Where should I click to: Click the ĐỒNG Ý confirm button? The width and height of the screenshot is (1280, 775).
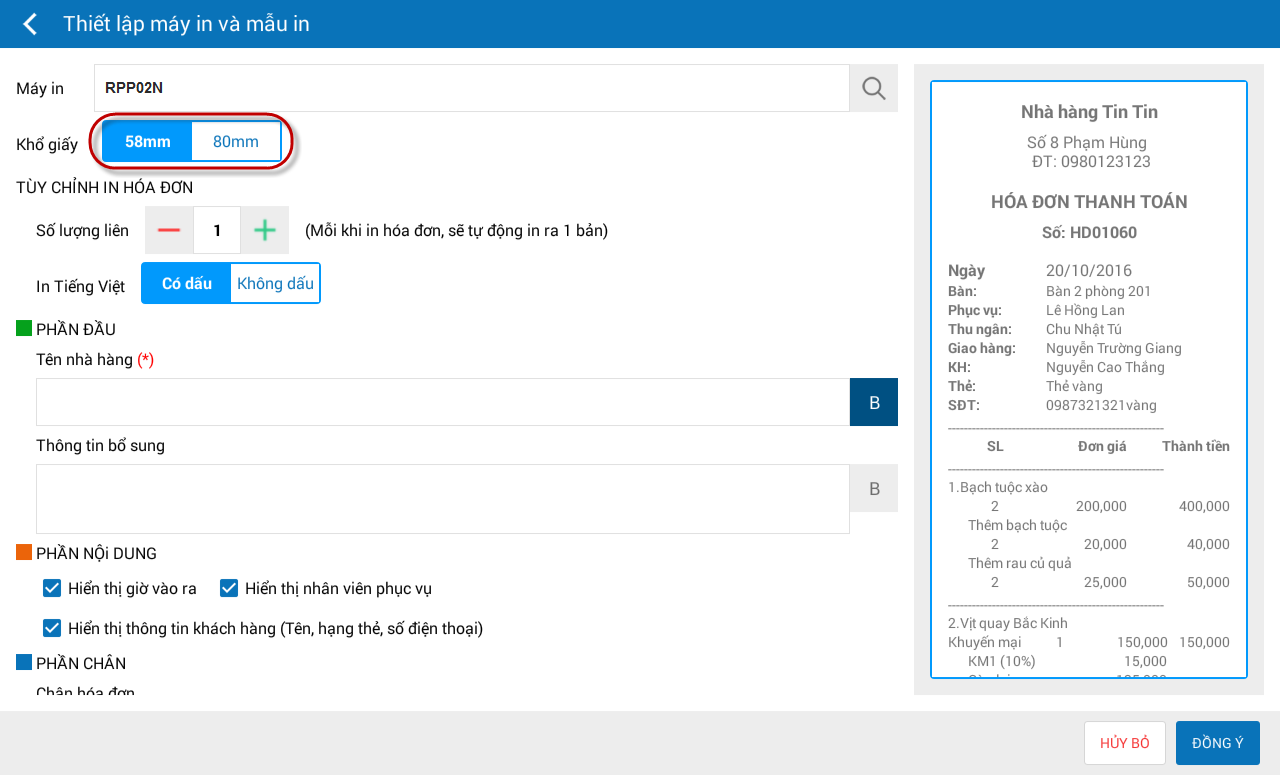[x=1218, y=743]
